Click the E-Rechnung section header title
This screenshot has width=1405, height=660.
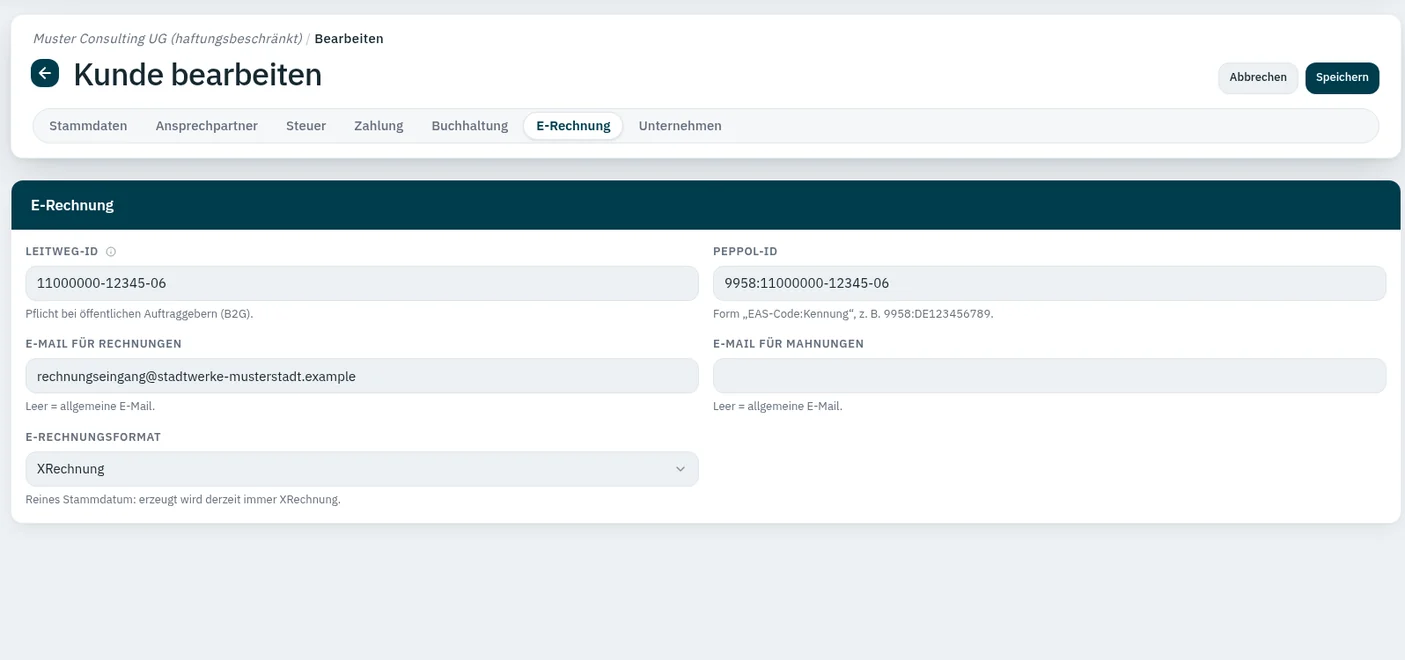[x=72, y=205]
